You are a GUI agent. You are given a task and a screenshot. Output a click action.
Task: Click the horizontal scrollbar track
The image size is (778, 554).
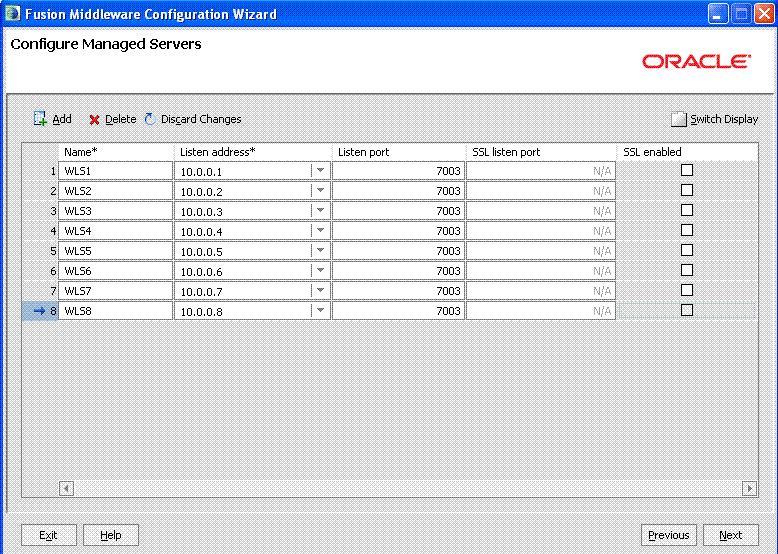408,489
